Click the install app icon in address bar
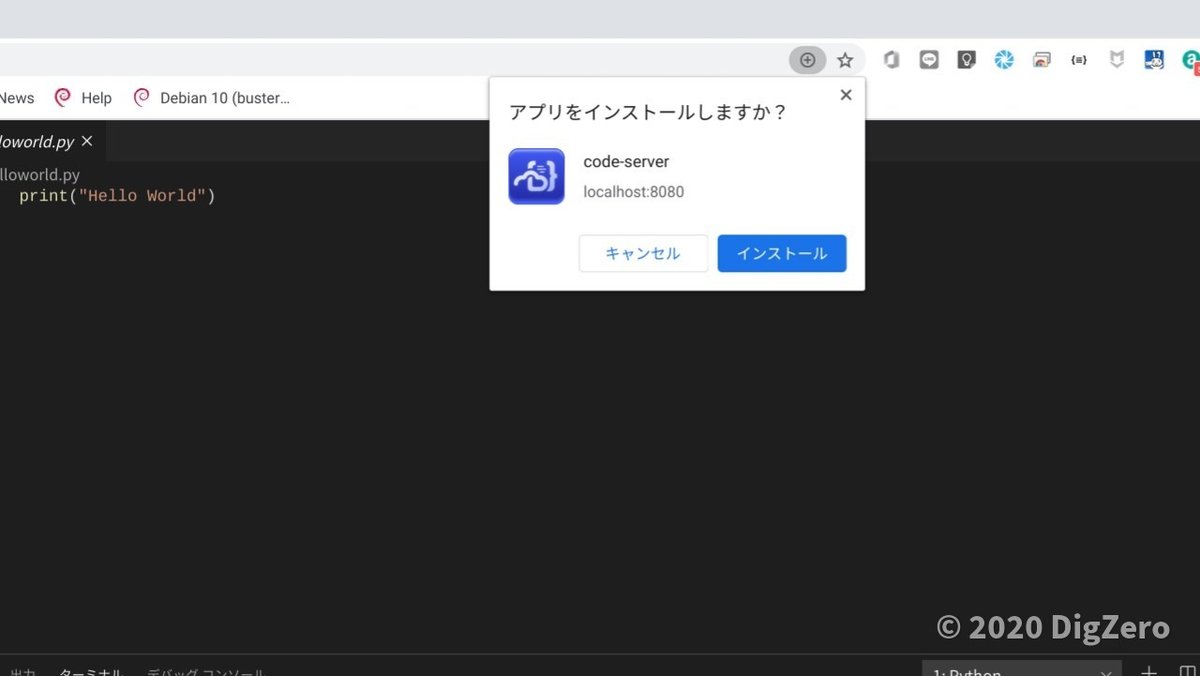The image size is (1200, 676). tap(807, 60)
